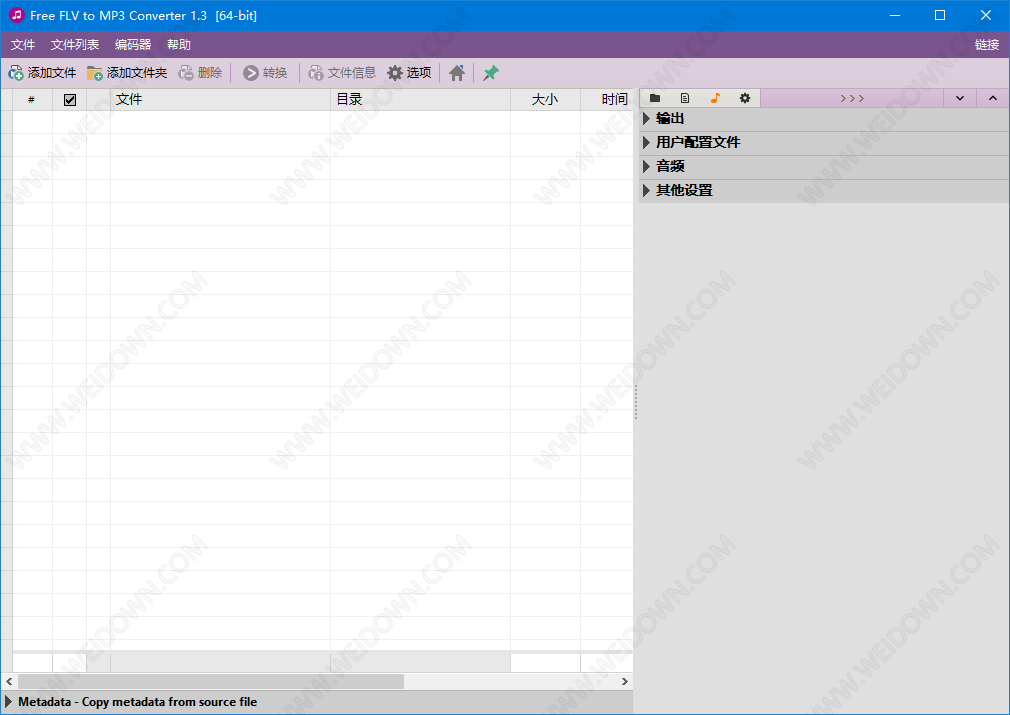The width and height of the screenshot is (1010, 715).
Task: Click the home icon in the toolbar
Action: [x=457, y=73]
